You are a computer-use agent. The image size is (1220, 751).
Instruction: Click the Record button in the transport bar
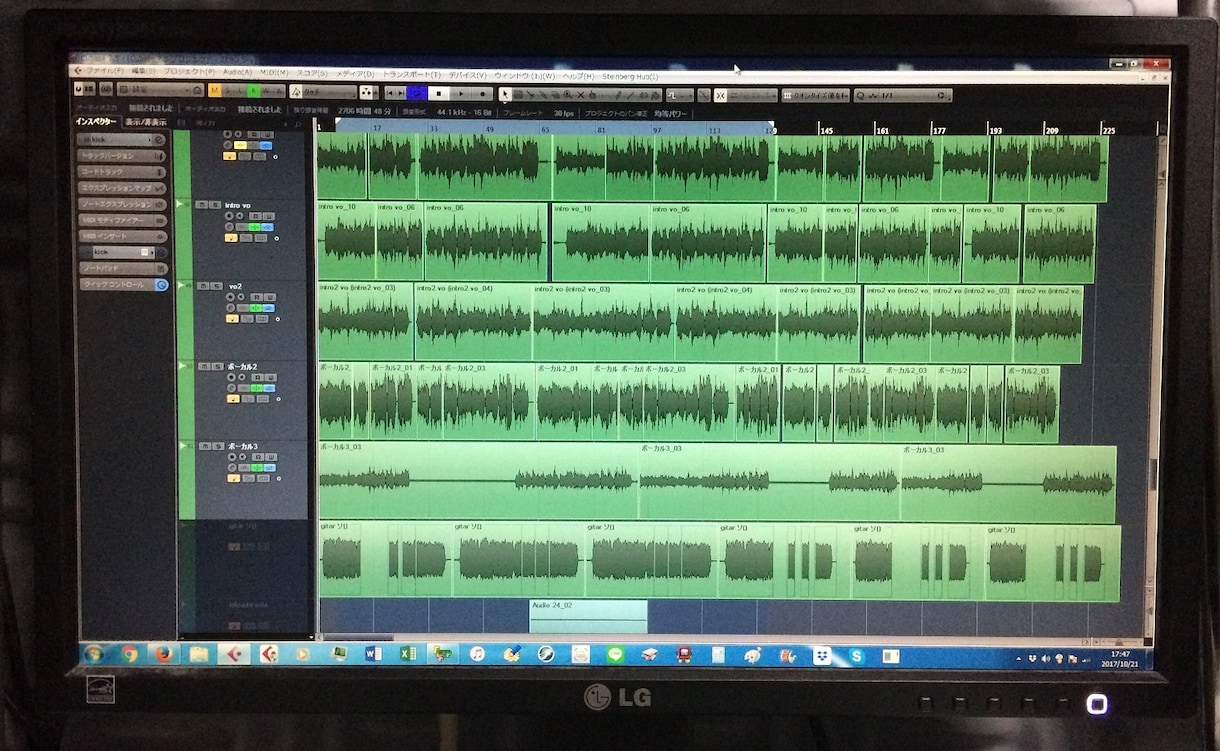click(483, 94)
